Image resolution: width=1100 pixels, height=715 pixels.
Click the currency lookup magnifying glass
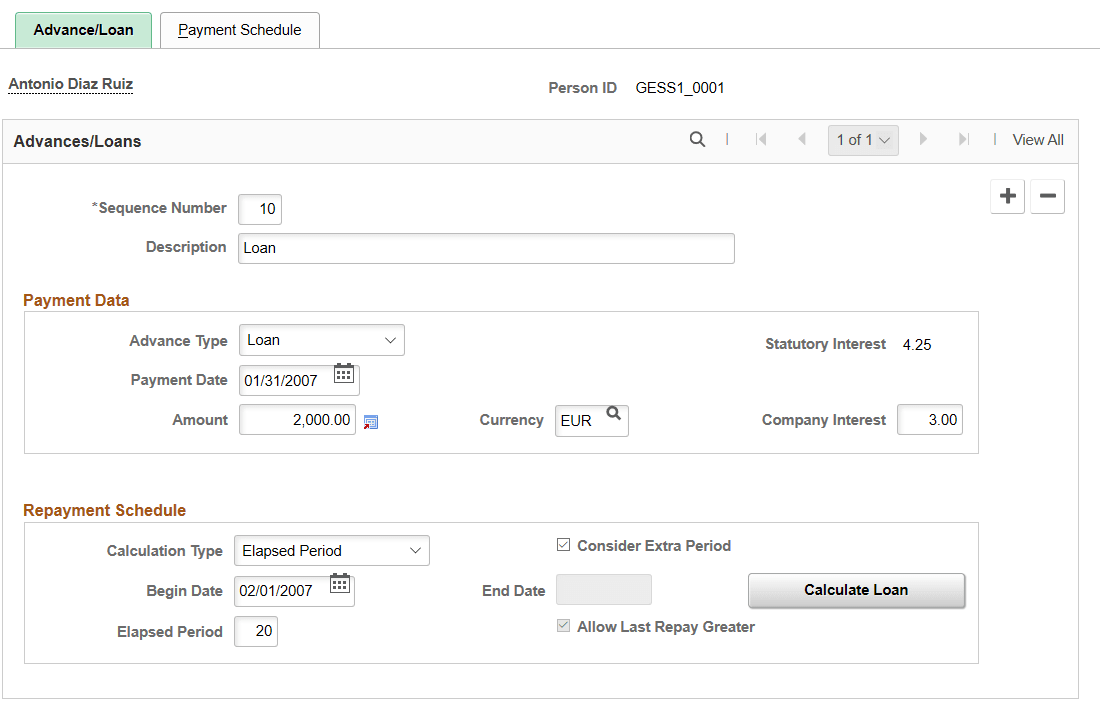tap(614, 412)
